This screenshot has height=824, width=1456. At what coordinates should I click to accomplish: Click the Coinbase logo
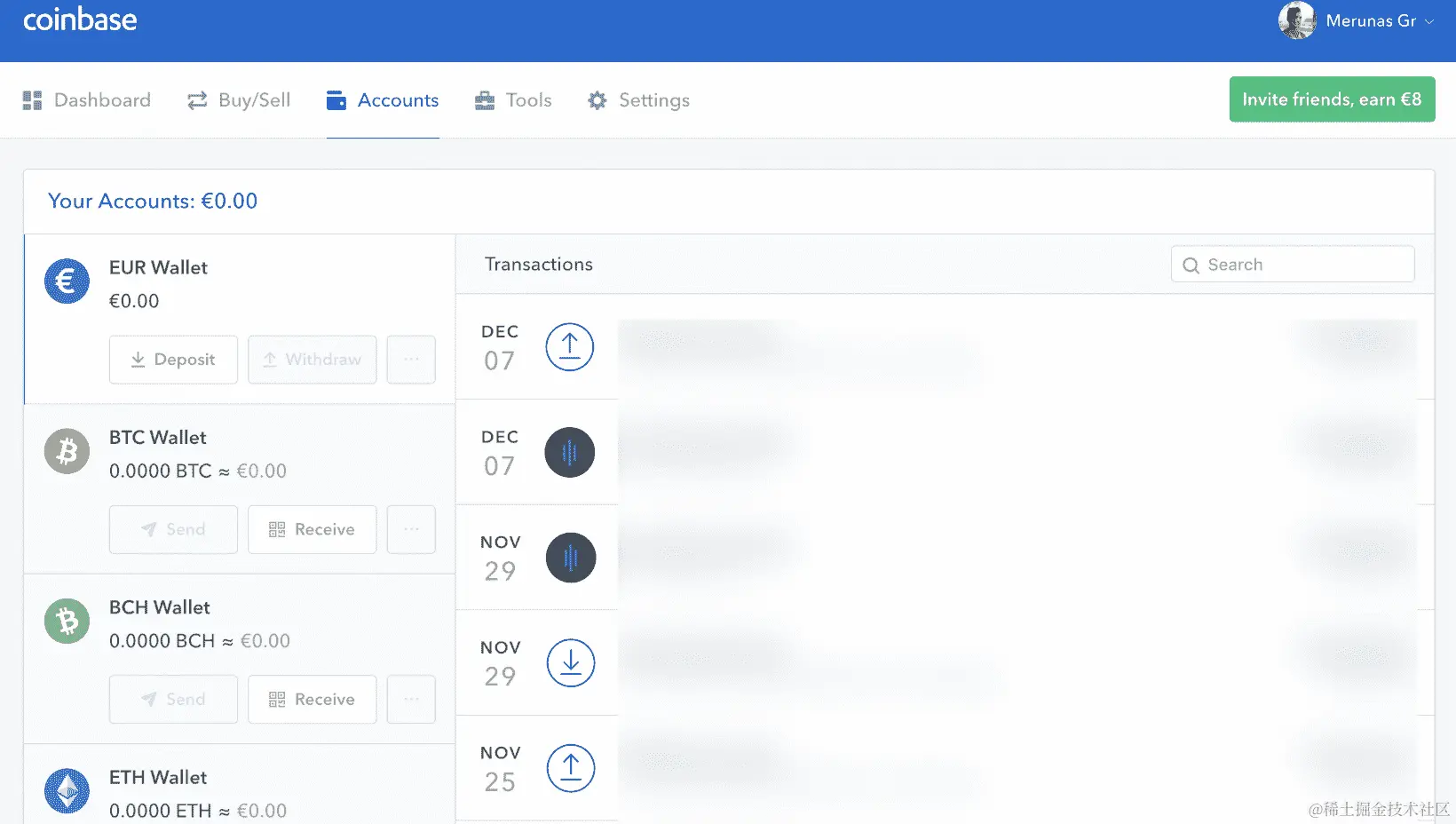pyautogui.click(x=80, y=20)
